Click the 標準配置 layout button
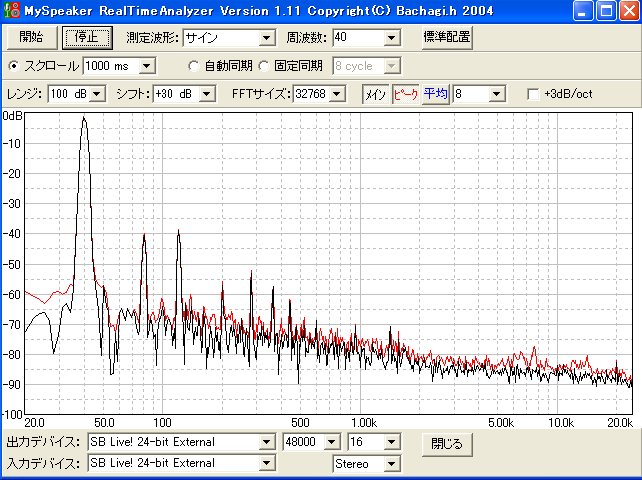This screenshot has height=480, width=642. tap(446, 37)
